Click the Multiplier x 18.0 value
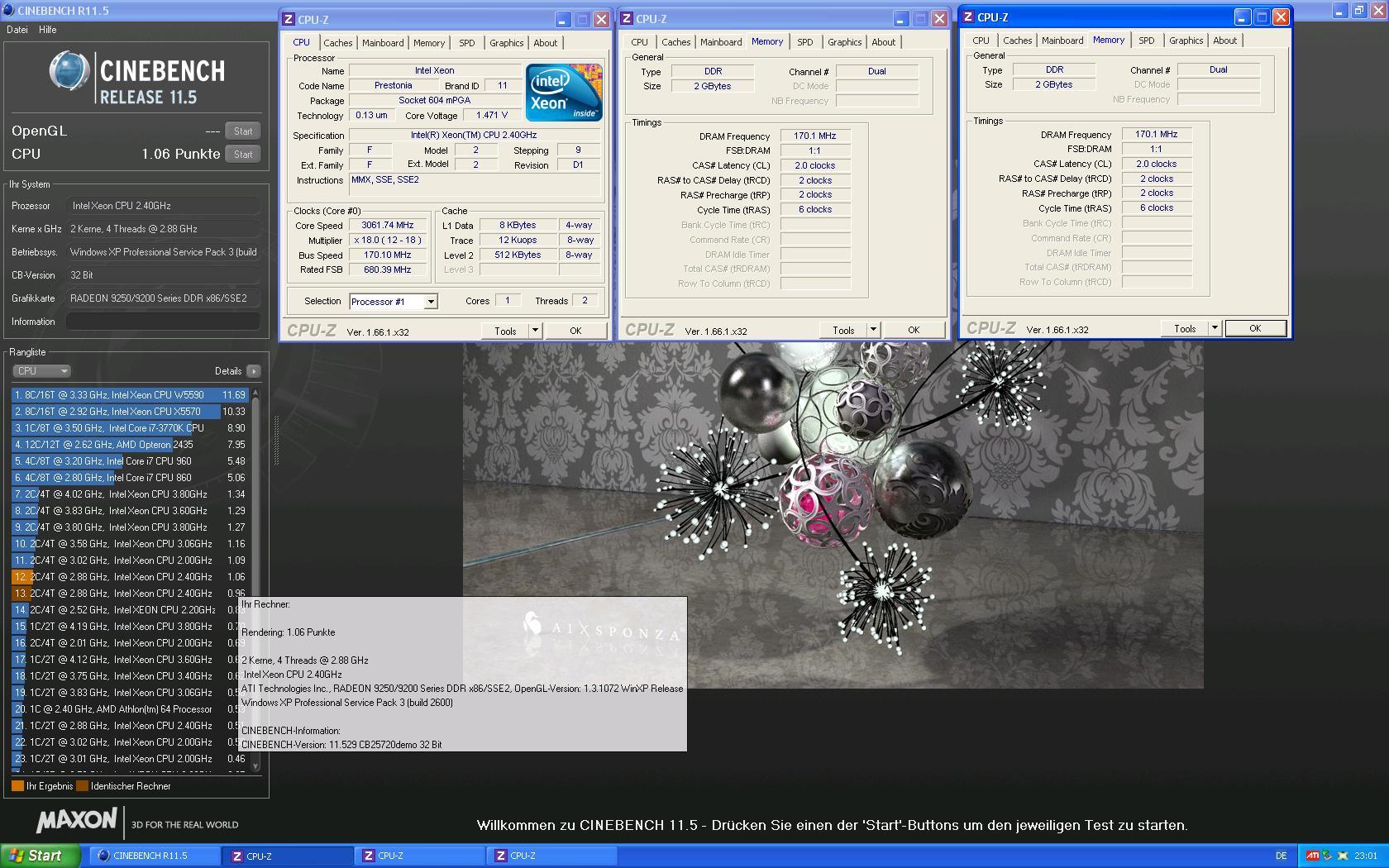Viewport: 1389px width, 868px height. 387,240
